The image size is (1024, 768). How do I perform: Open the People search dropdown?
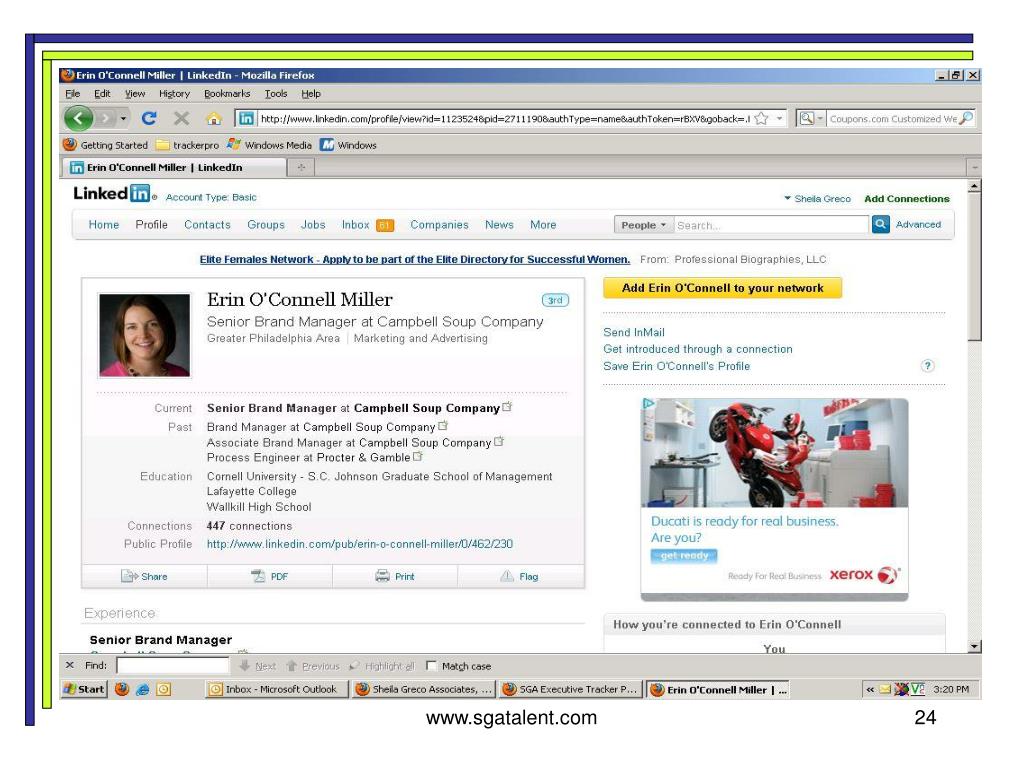pyautogui.click(x=643, y=225)
